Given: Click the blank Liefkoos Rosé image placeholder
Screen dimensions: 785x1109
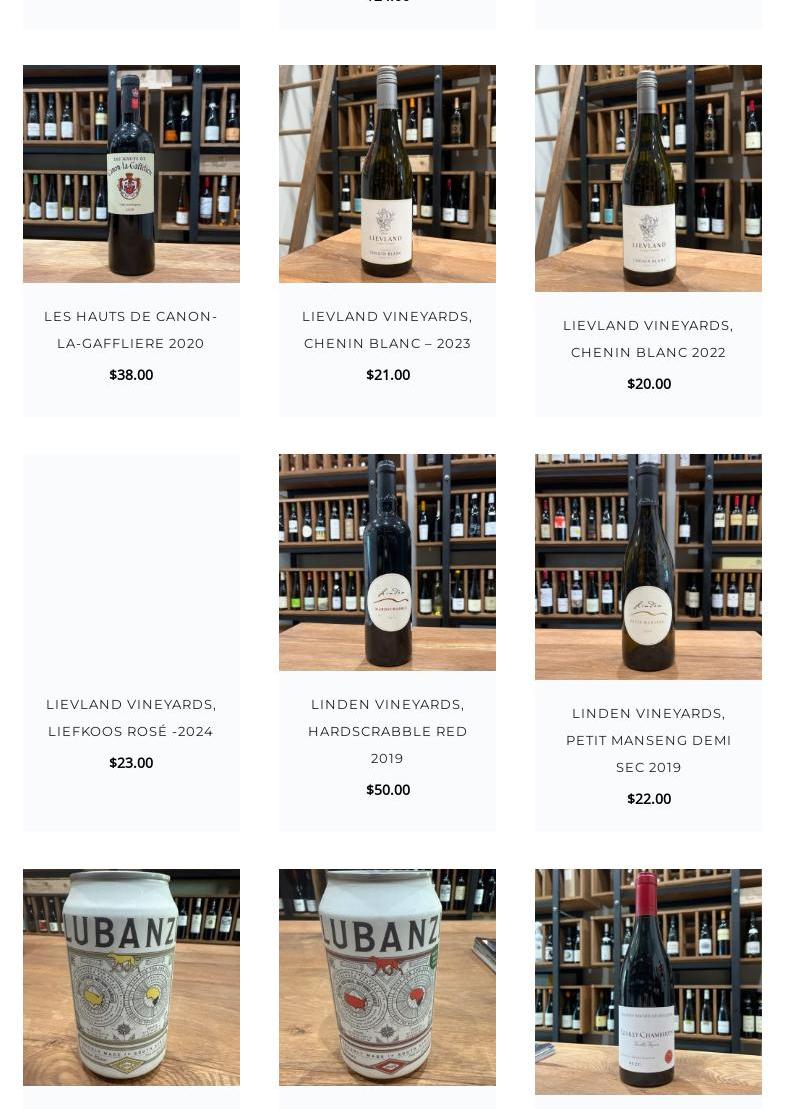Looking at the screenshot, I should click(131, 562).
